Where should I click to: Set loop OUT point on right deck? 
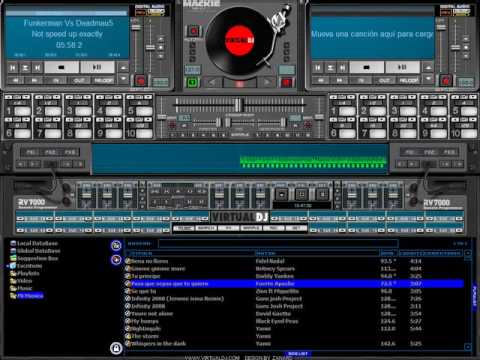coord(384,80)
